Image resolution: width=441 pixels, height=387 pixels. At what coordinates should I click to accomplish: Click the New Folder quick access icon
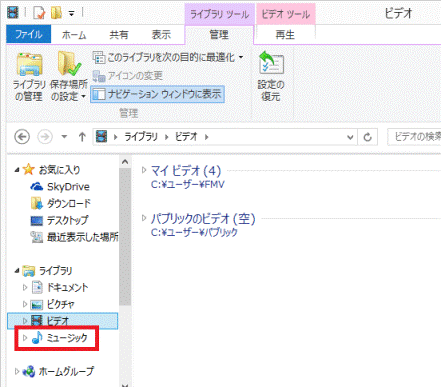tap(56, 13)
